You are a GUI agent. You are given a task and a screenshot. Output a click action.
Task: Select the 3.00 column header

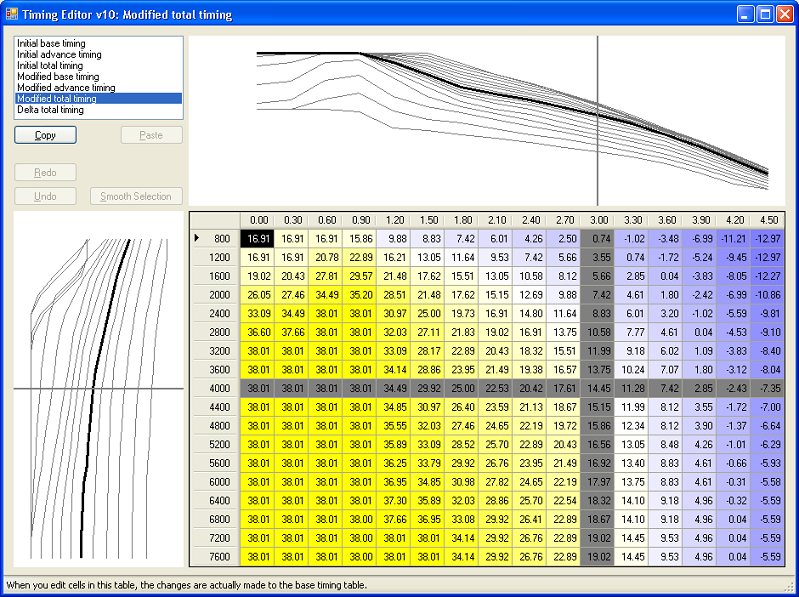600,220
